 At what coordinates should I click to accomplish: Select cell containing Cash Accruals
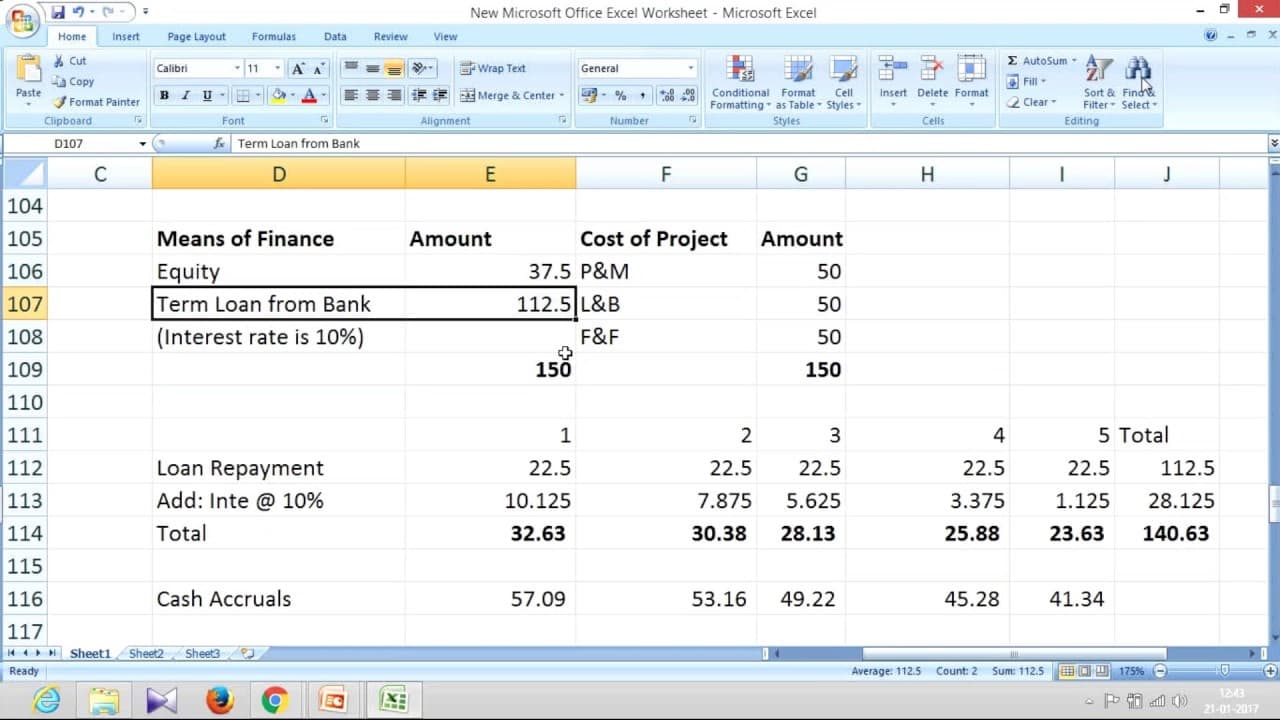279,599
